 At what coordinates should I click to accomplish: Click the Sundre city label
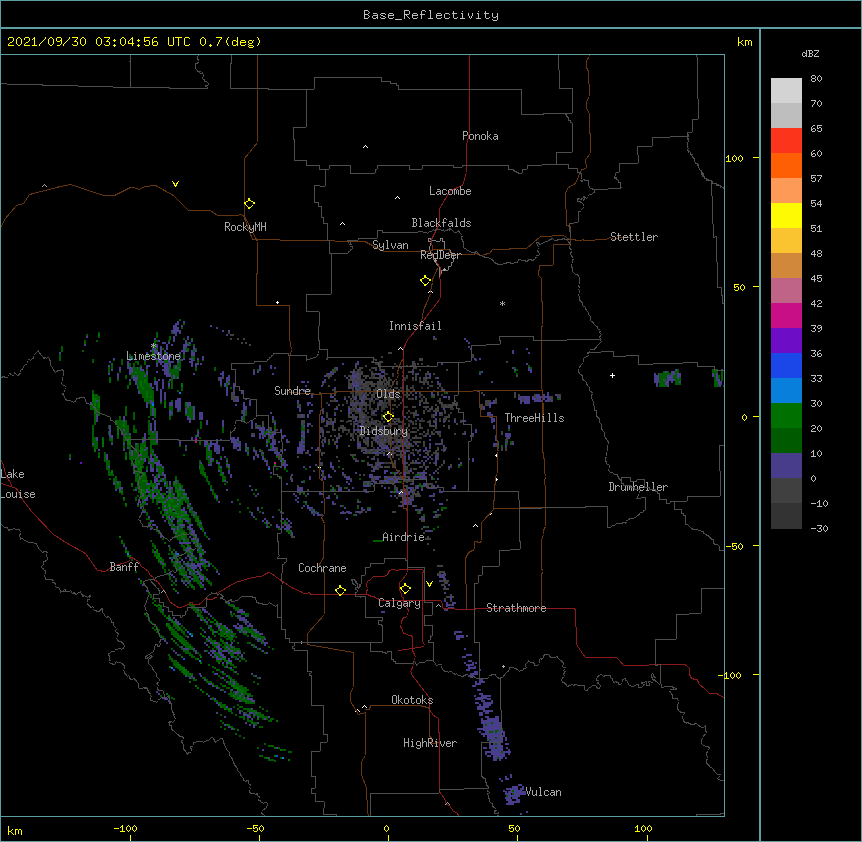(x=292, y=391)
